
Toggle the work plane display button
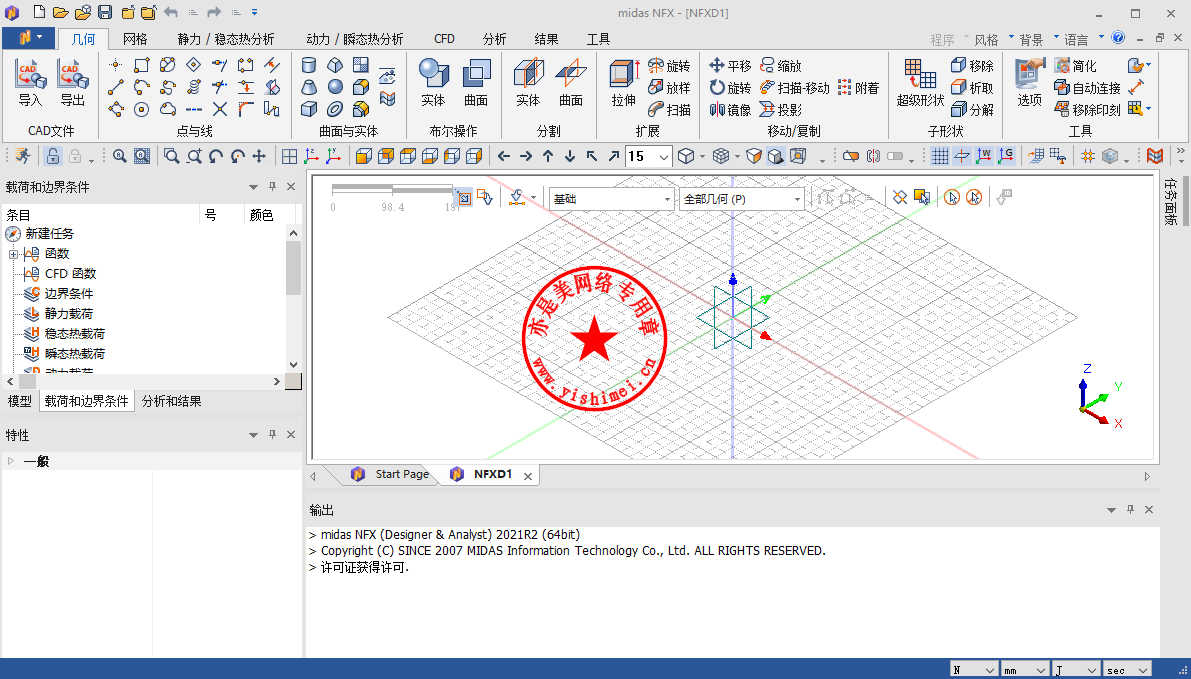pos(962,156)
